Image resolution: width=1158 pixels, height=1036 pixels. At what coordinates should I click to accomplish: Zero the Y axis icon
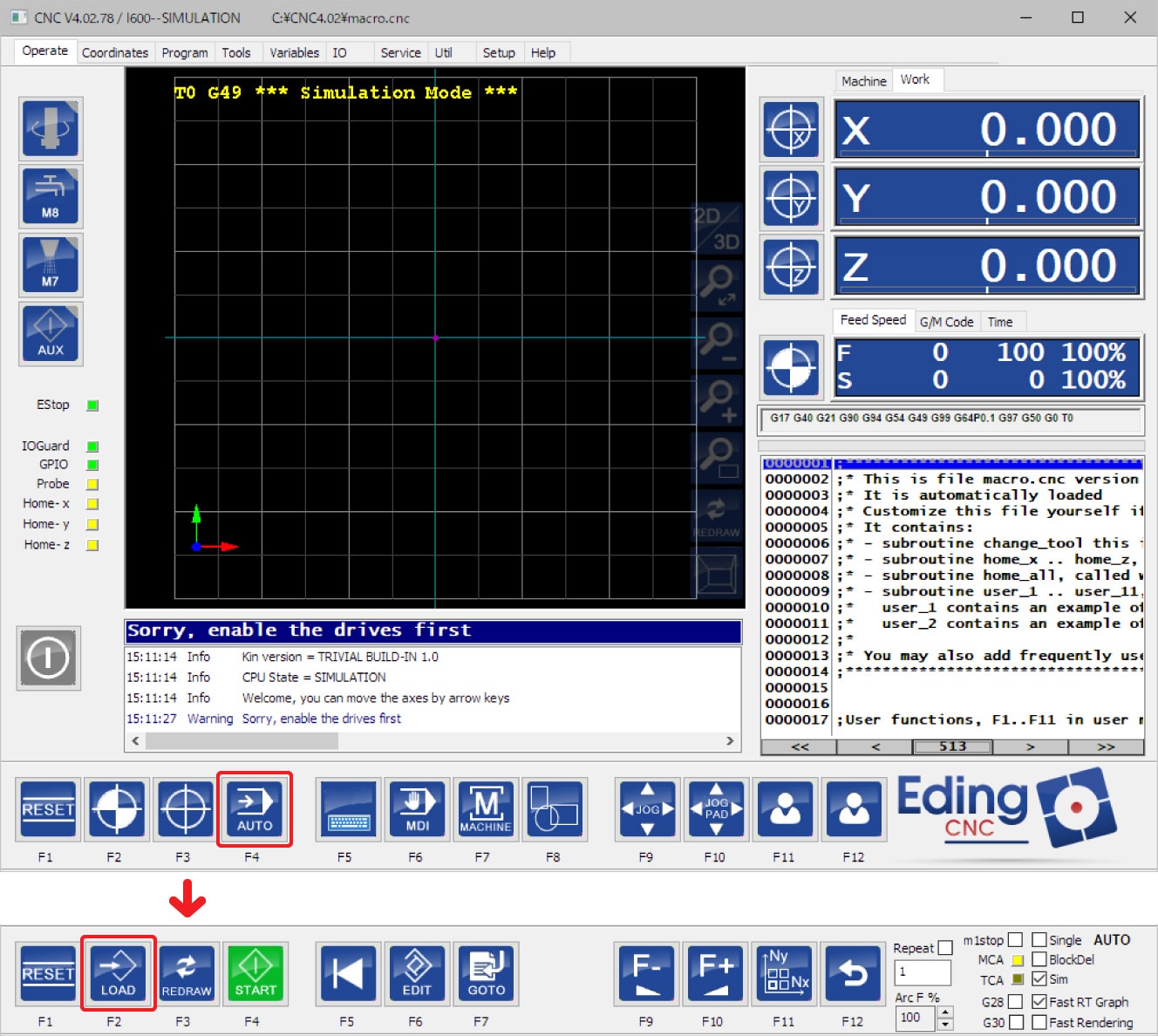click(x=791, y=198)
